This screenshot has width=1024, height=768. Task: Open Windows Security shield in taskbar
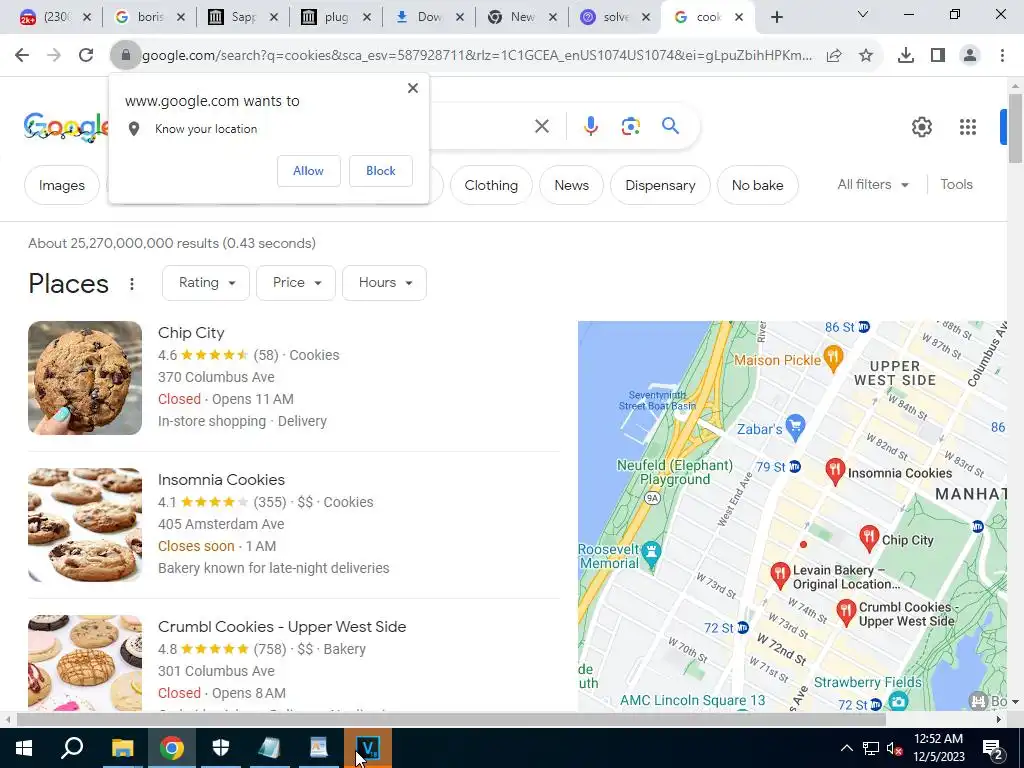tap(221, 748)
